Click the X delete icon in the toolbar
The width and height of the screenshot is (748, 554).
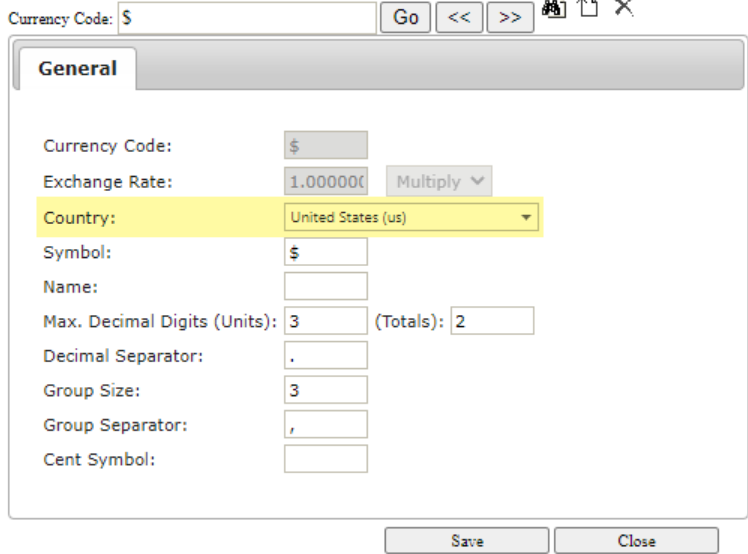coord(623,8)
